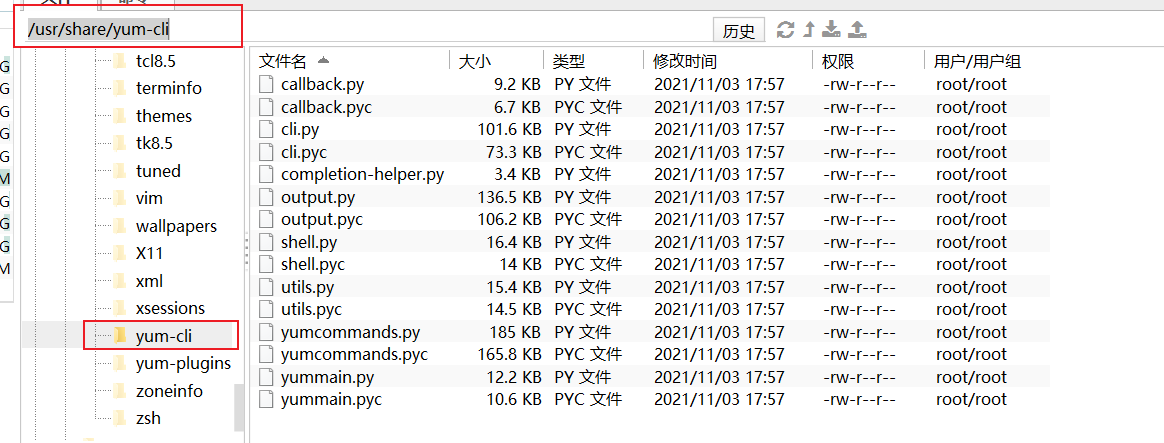Viewport: 1164px width, 443px height.
Task: Select the X11 folder in tree
Action: pyautogui.click(x=149, y=253)
